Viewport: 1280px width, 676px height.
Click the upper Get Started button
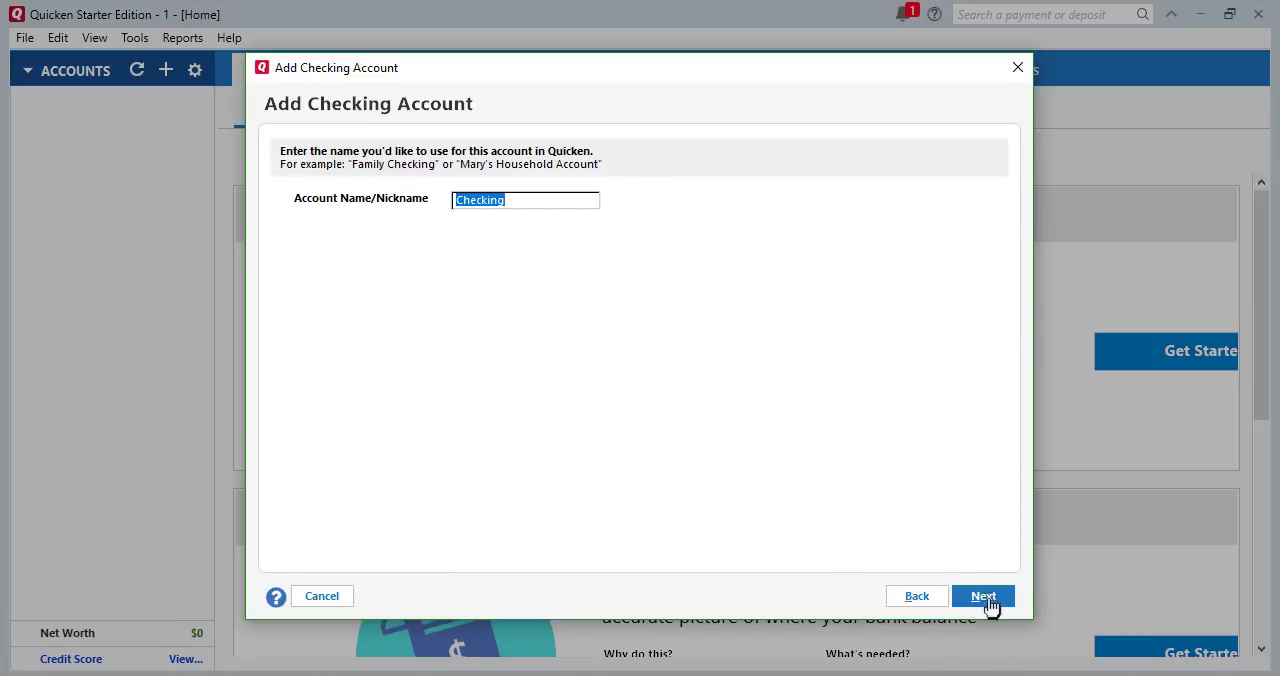click(1166, 351)
